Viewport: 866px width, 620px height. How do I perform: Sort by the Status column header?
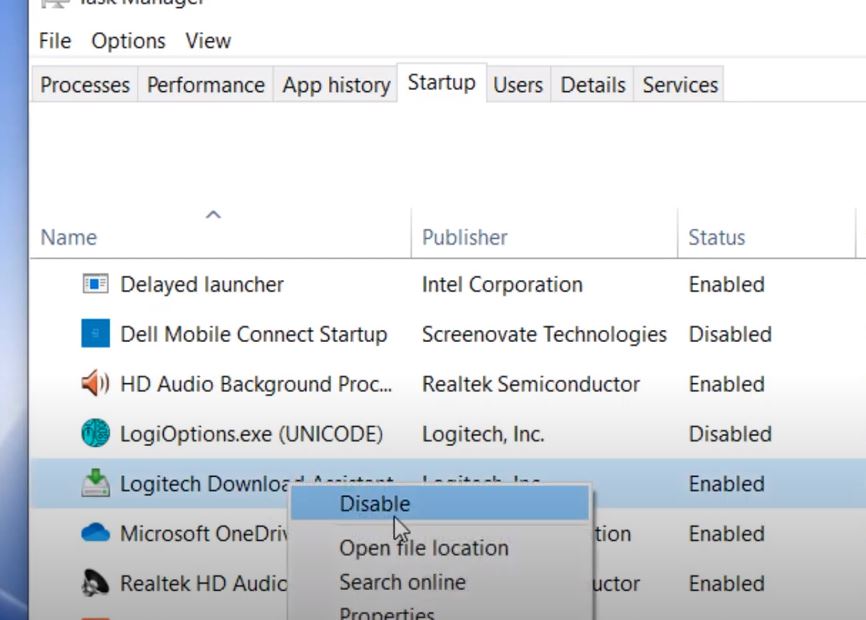point(716,237)
